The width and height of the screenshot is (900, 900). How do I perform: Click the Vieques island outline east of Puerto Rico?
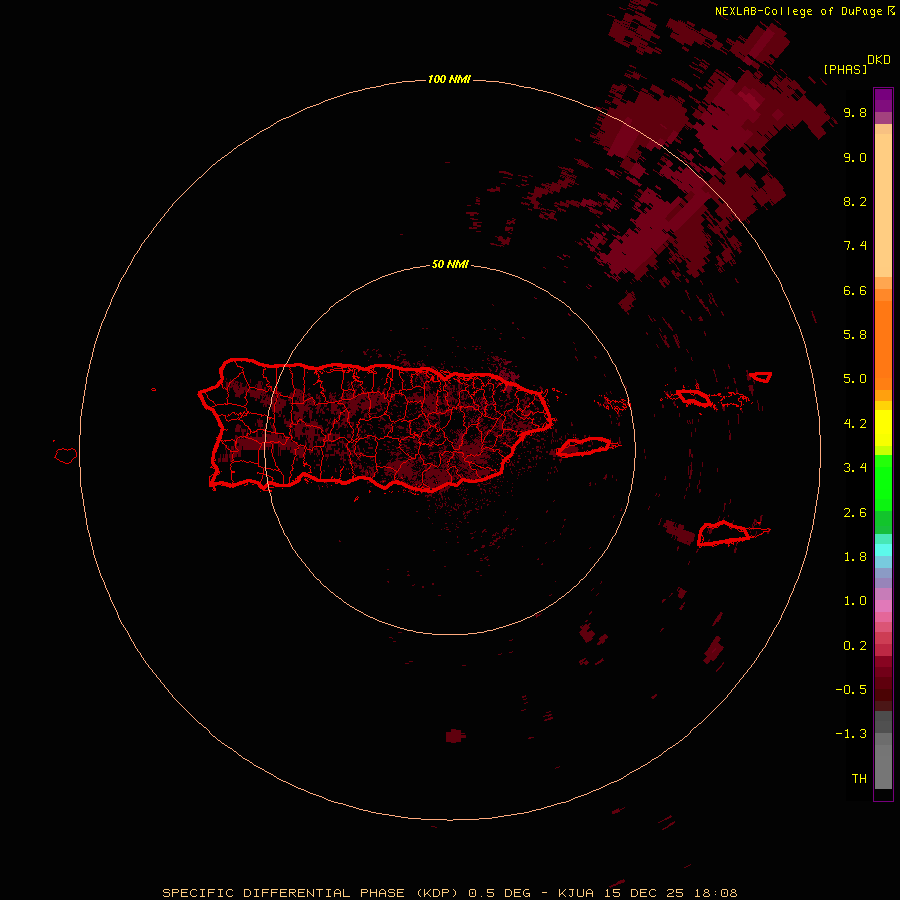pos(583,447)
